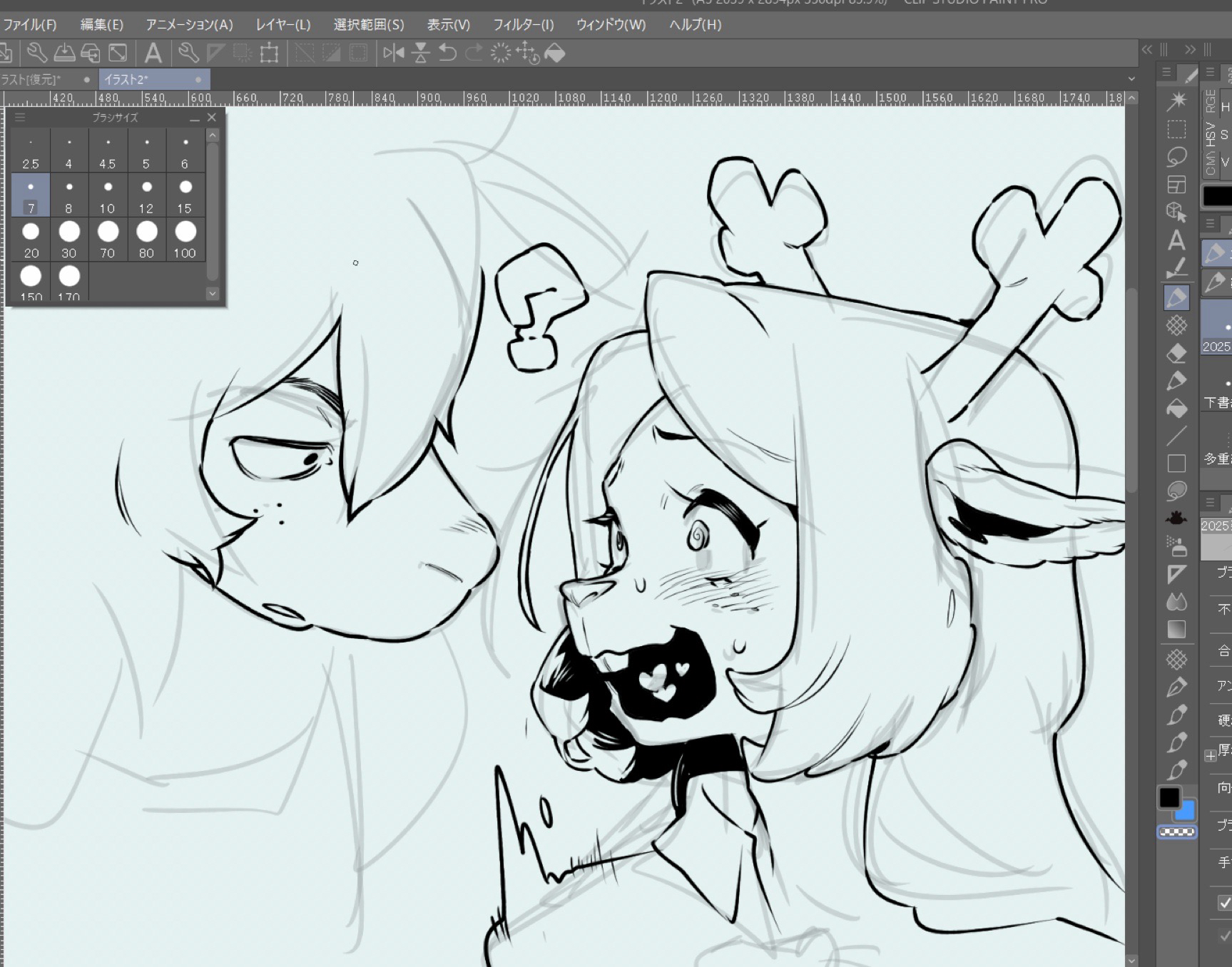The image size is (1232, 967).
Task: Open the ファイル(F) menu
Action: coord(29,25)
